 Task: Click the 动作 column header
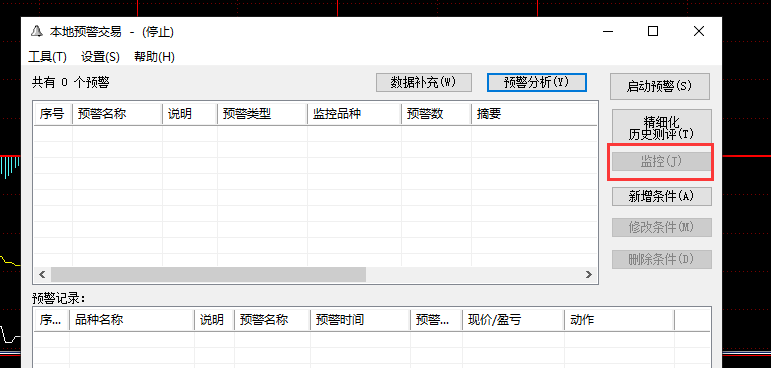click(x=620, y=320)
